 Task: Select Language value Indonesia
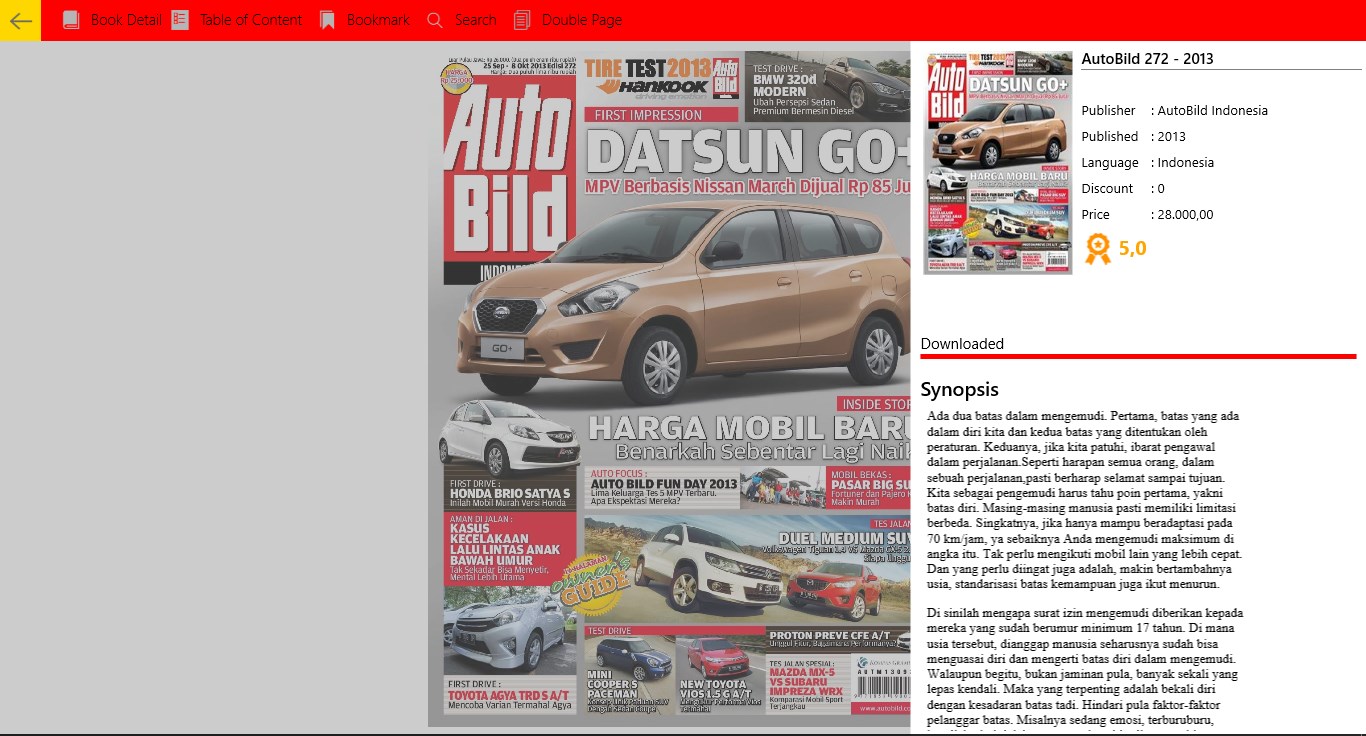click(x=1186, y=162)
